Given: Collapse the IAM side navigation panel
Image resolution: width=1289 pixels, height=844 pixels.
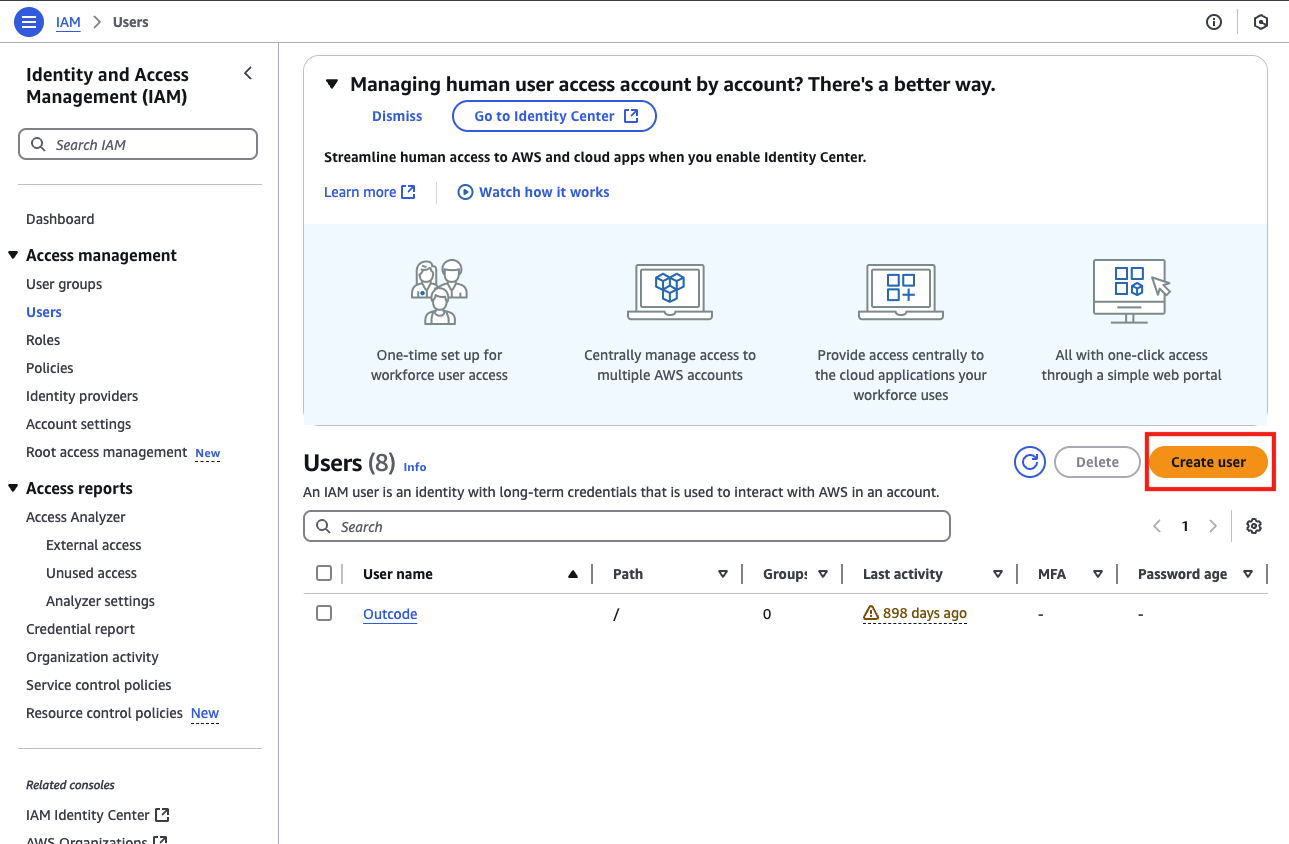Looking at the screenshot, I should (248, 73).
